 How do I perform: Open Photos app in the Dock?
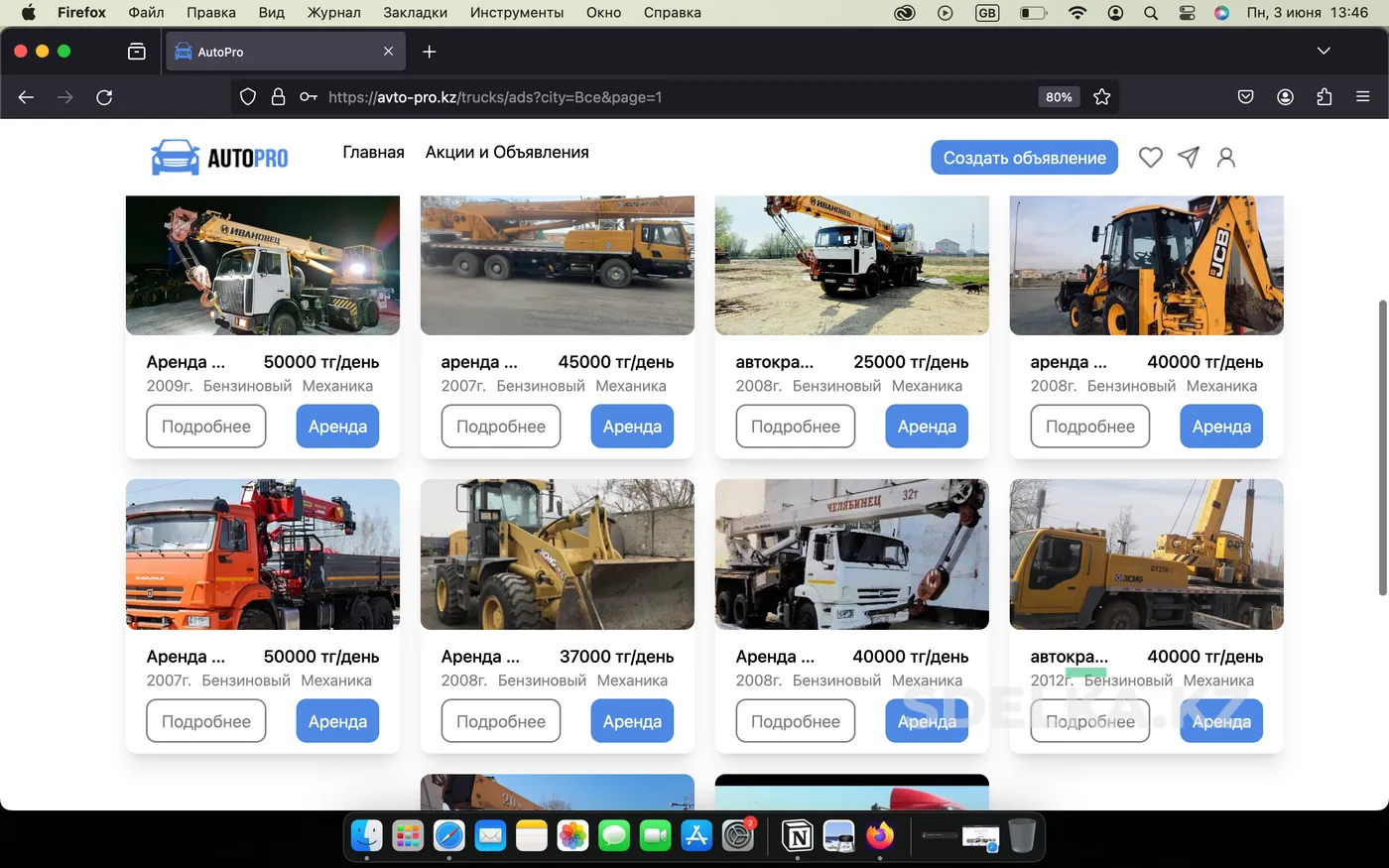pos(573,836)
